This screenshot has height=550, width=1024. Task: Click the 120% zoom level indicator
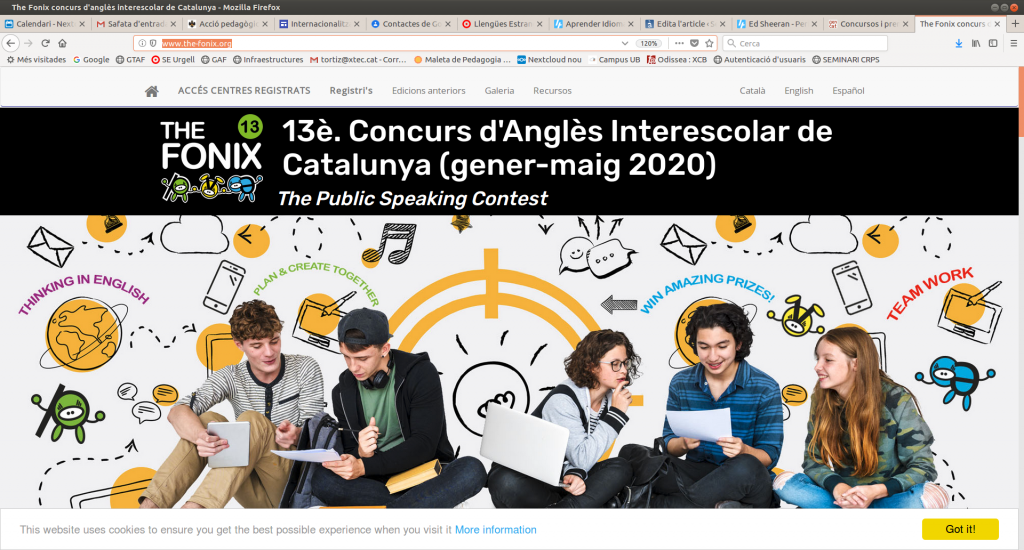649,43
